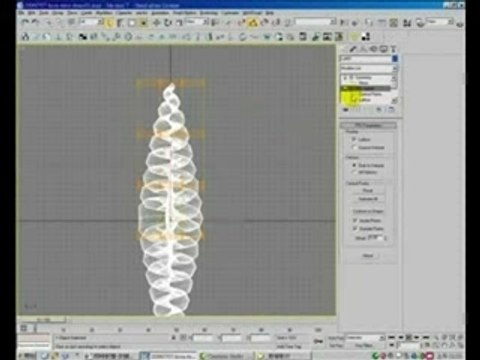Click the Align tool icon
This screenshot has height=360, width=480.
point(355,23)
